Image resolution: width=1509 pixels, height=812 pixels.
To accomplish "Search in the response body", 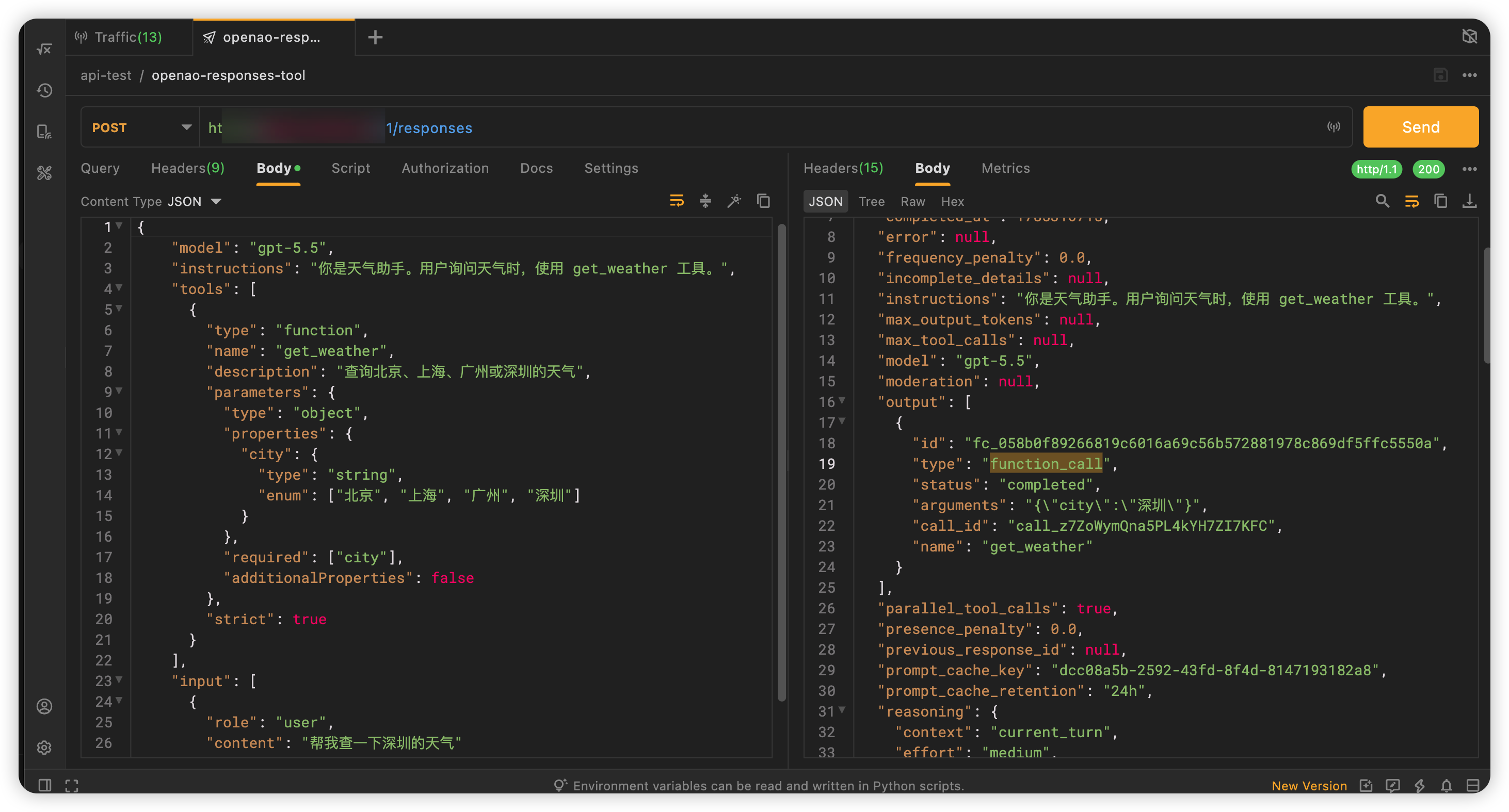I will pos(1382,201).
